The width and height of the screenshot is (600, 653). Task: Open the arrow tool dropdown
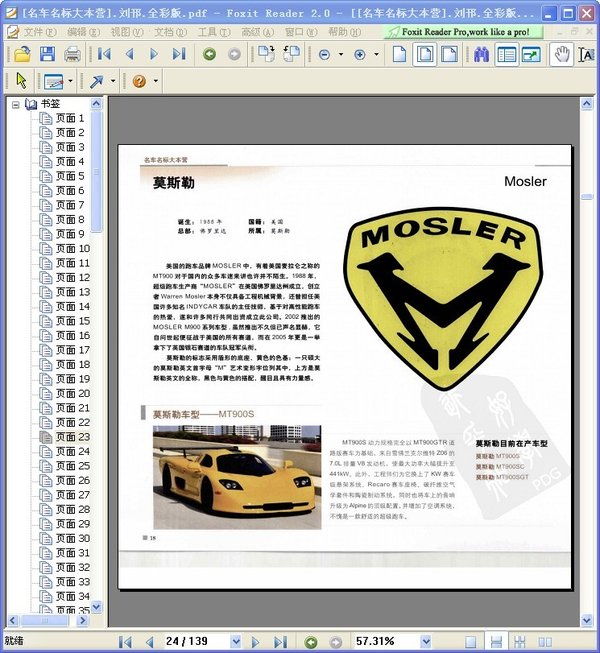tap(113, 81)
